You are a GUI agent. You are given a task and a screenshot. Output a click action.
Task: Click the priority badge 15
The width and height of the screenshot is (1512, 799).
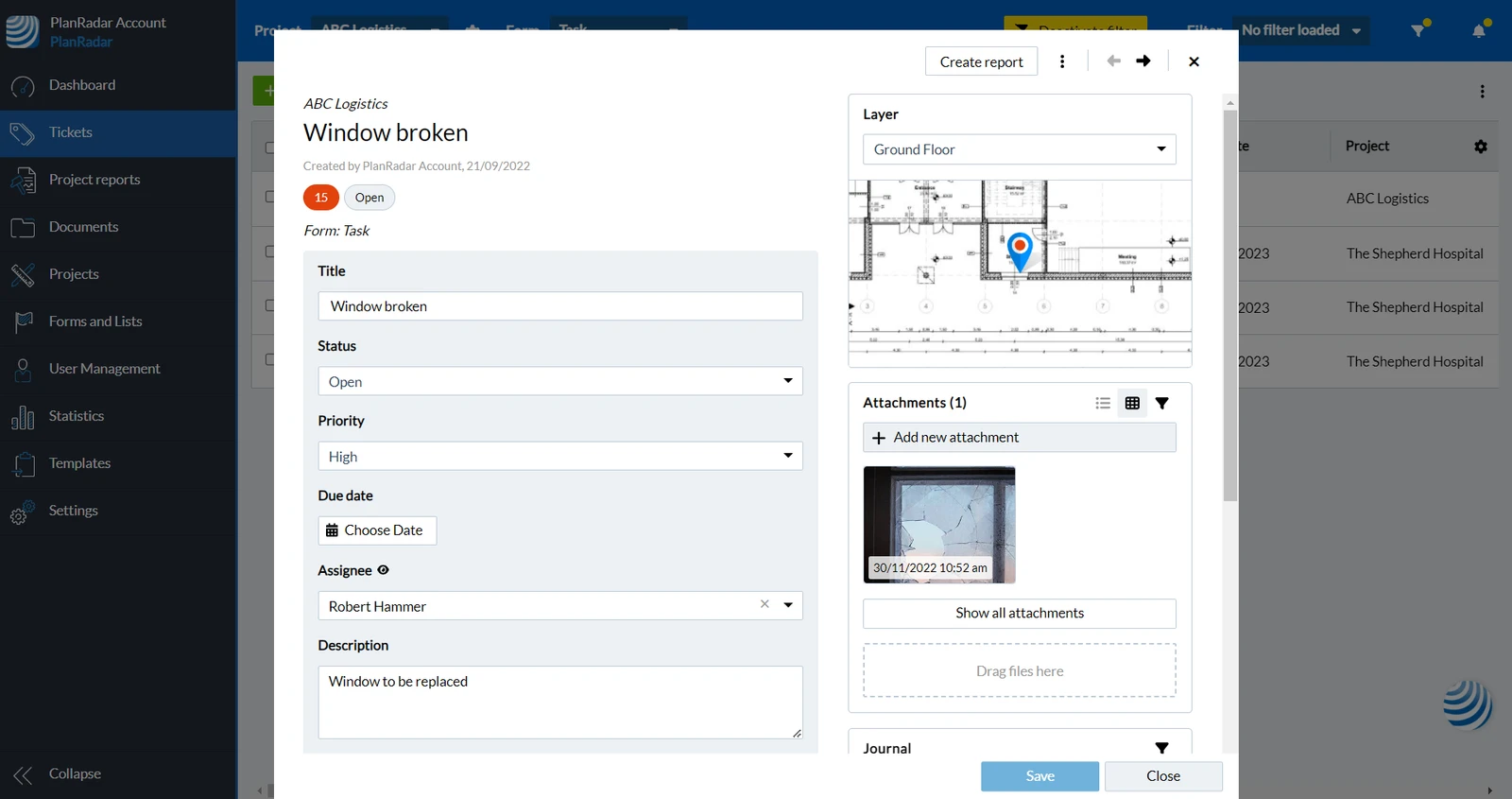[321, 198]
